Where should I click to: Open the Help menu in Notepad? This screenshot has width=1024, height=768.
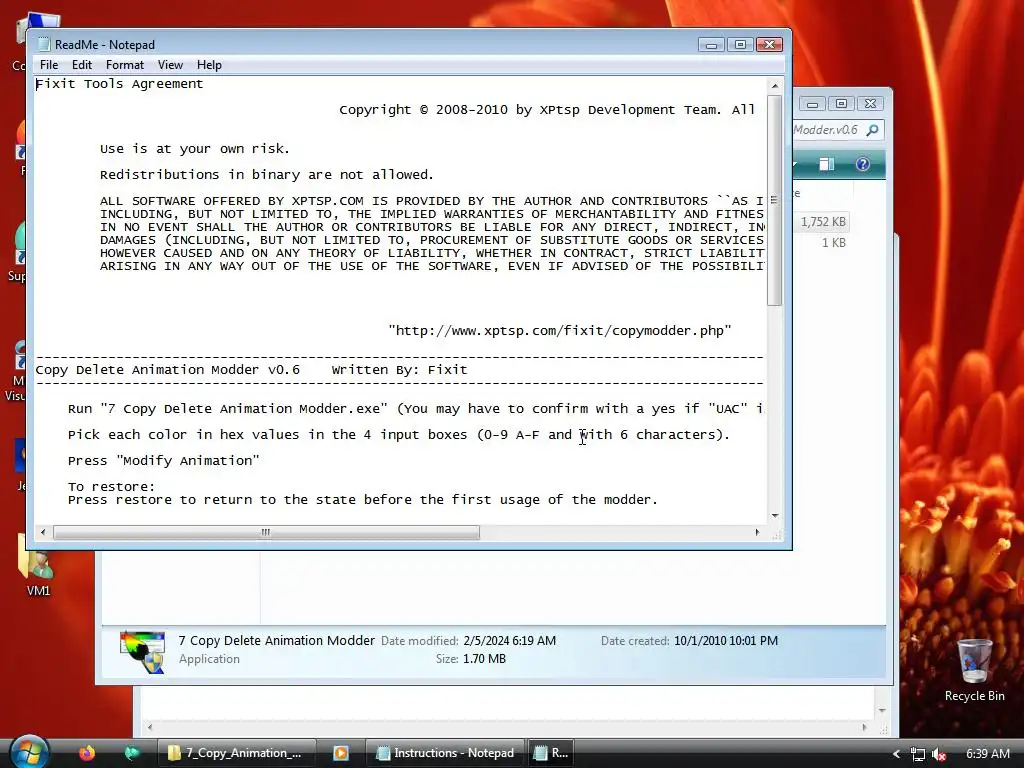tap(209, 65)
